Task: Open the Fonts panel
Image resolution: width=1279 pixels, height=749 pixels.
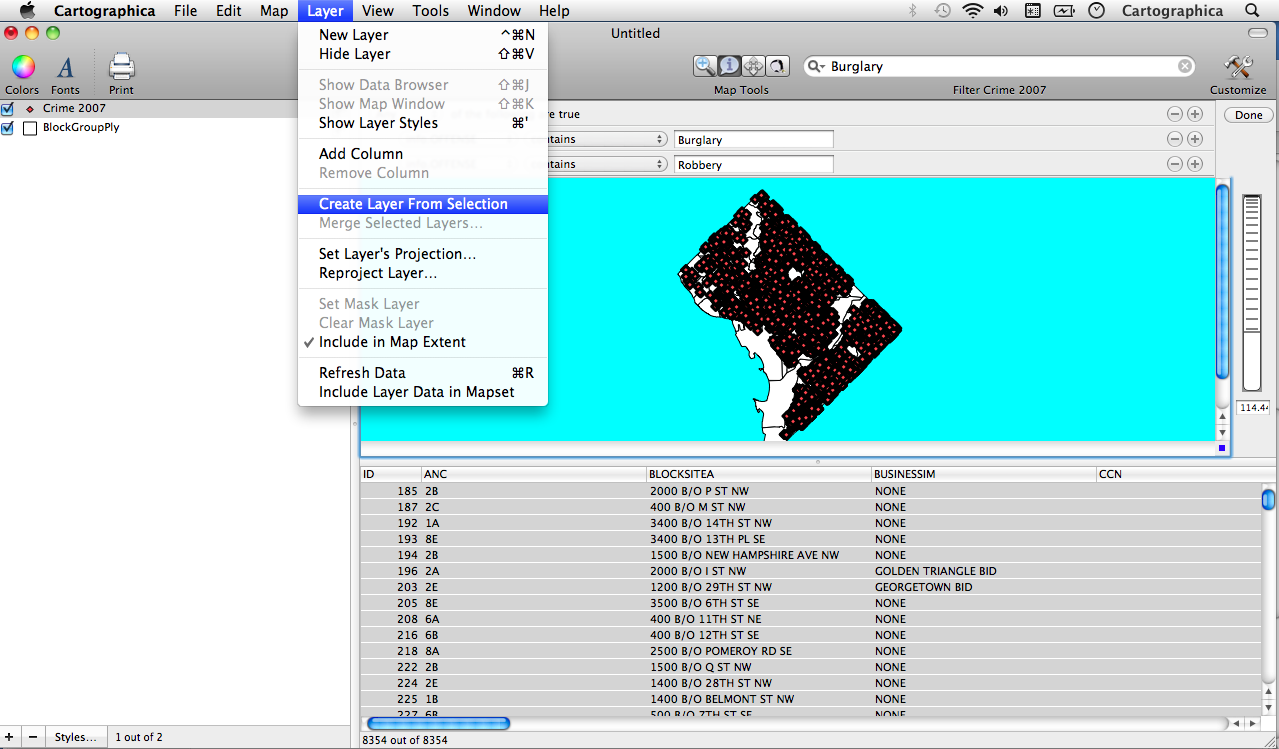Action: click(x=65, y=68)
